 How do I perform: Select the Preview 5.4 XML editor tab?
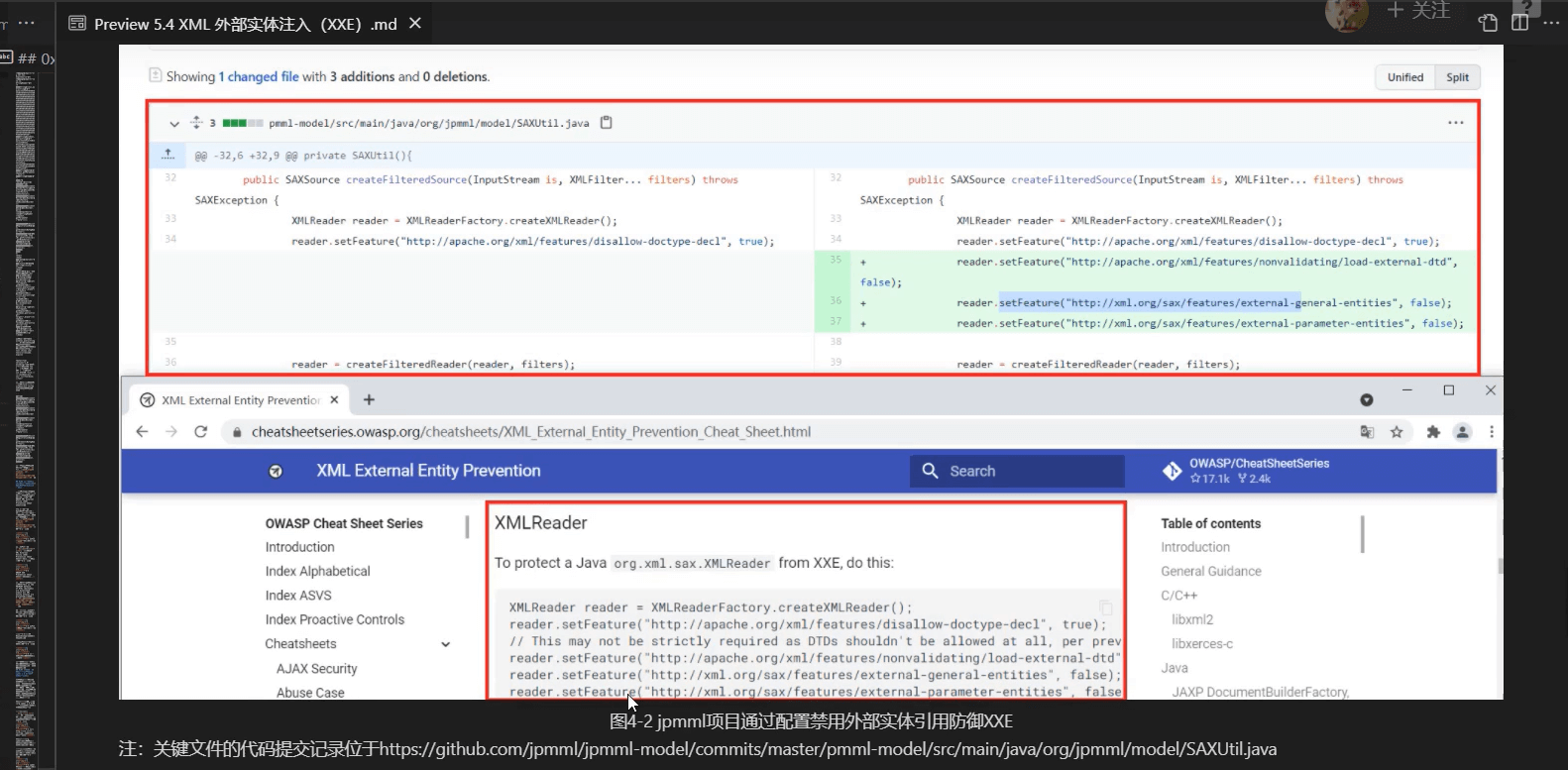[x=245, y=23]
